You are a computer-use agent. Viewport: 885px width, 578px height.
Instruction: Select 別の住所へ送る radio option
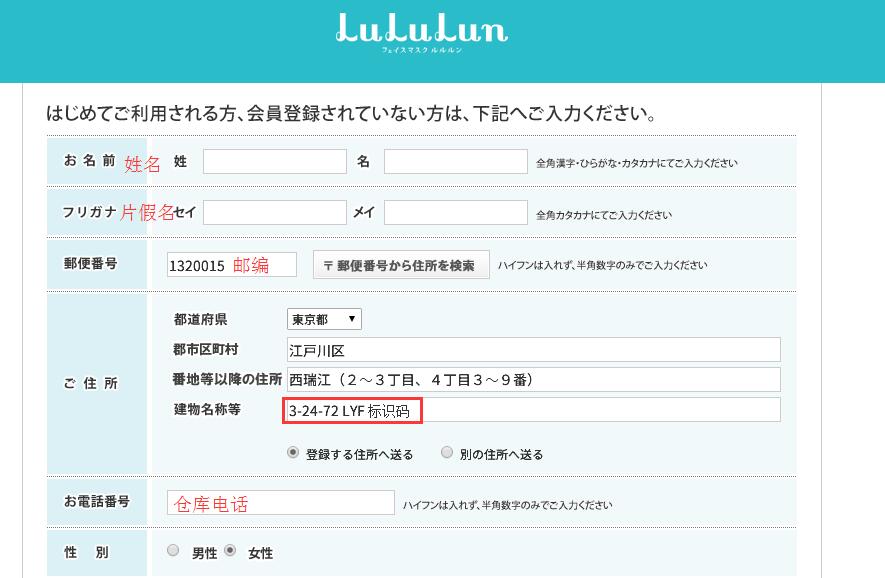(446, 453)
